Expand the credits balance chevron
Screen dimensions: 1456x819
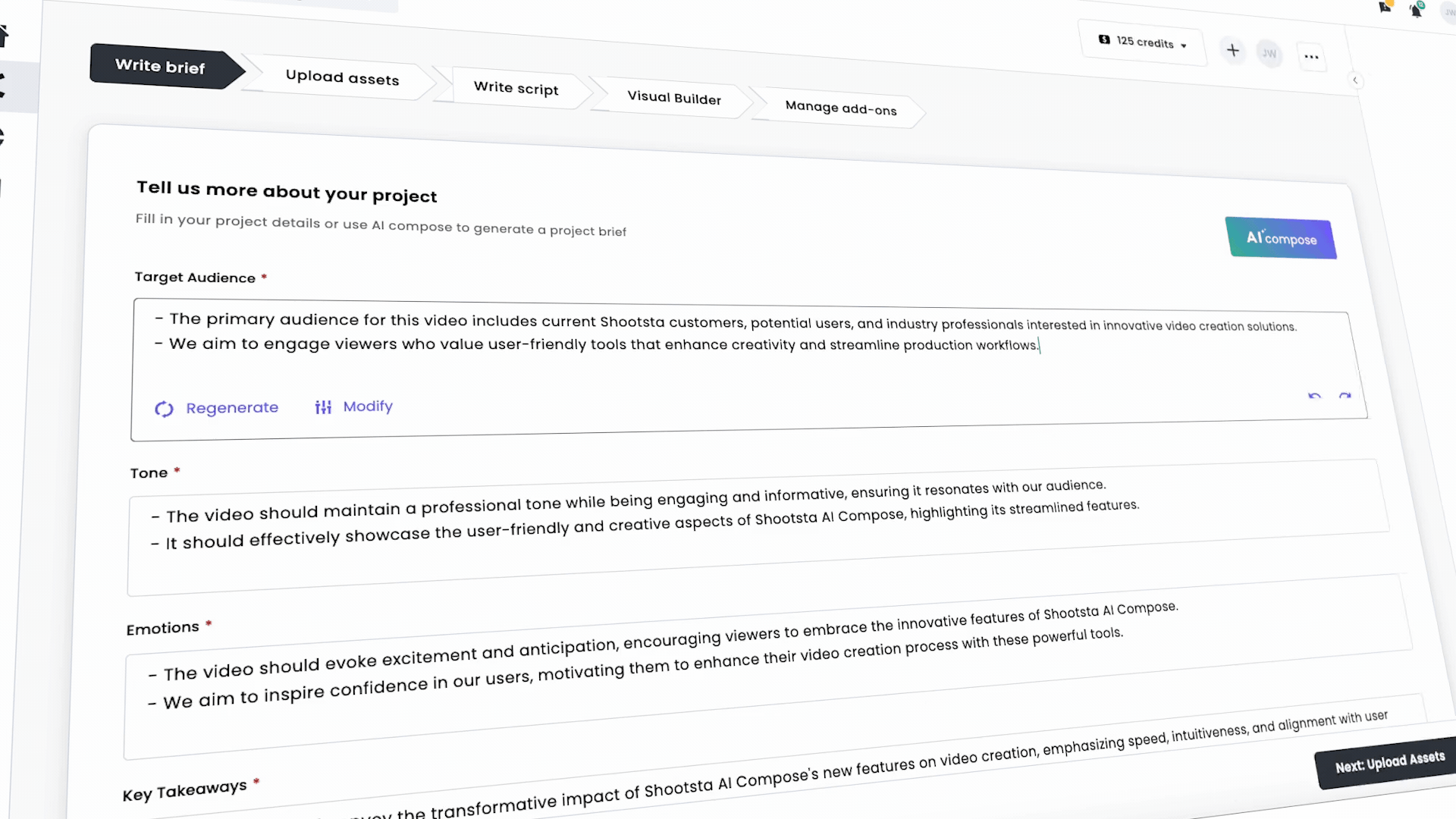[x=1183, y=44]
